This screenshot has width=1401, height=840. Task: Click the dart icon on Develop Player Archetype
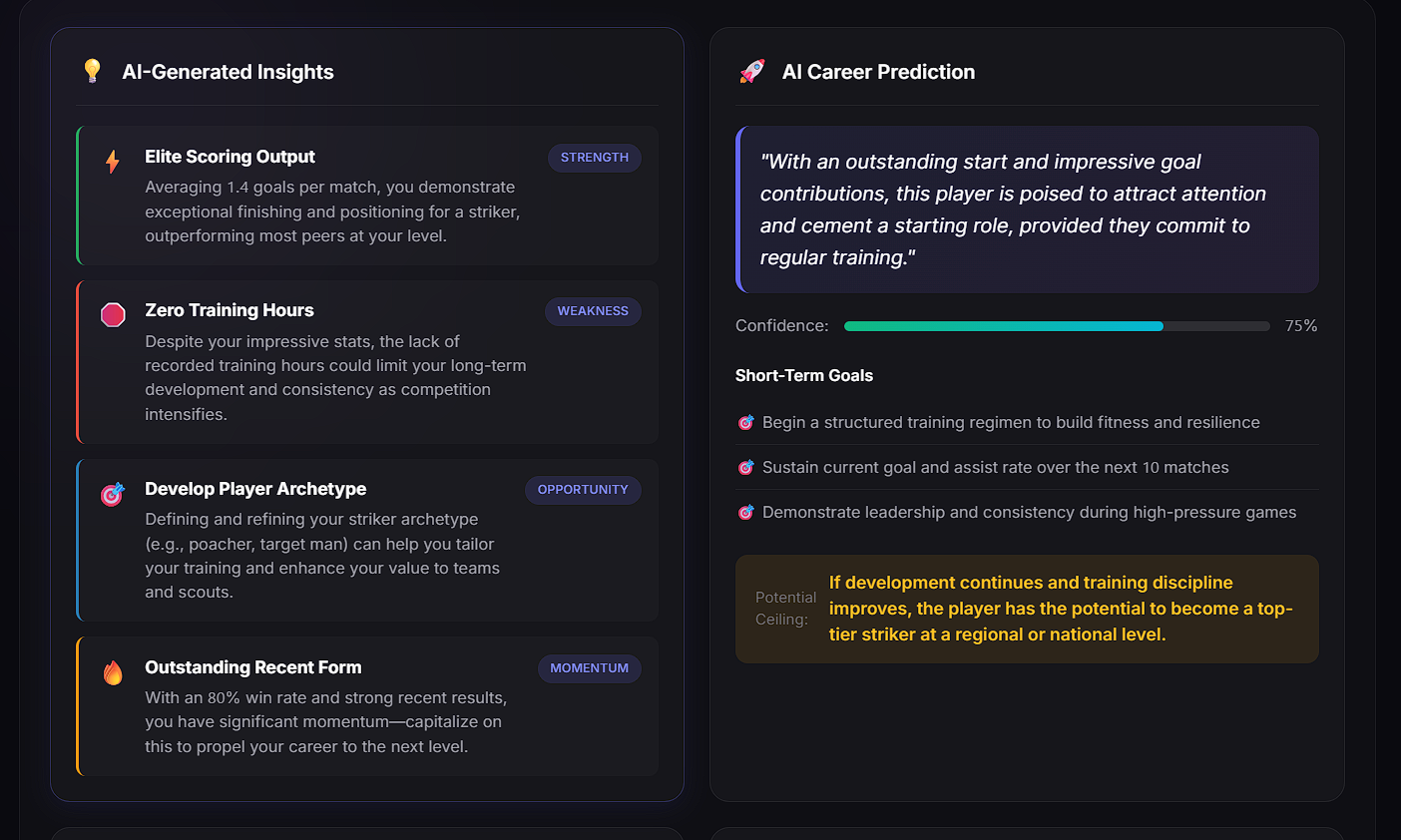point(113,492)
